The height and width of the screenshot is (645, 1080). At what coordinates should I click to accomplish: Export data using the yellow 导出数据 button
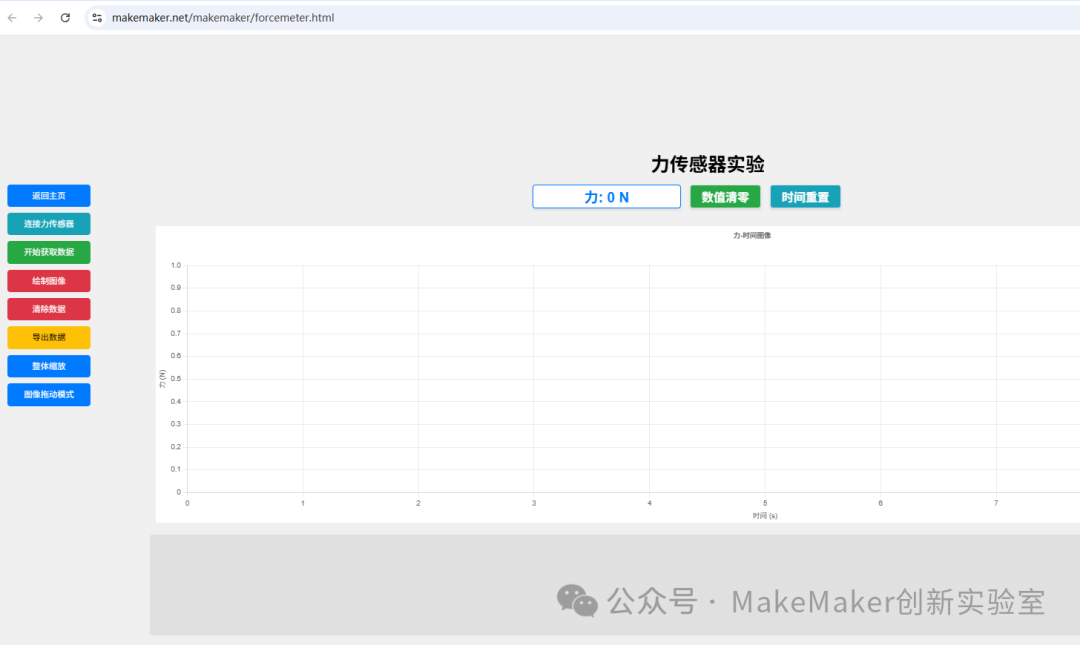click(49, 338)
